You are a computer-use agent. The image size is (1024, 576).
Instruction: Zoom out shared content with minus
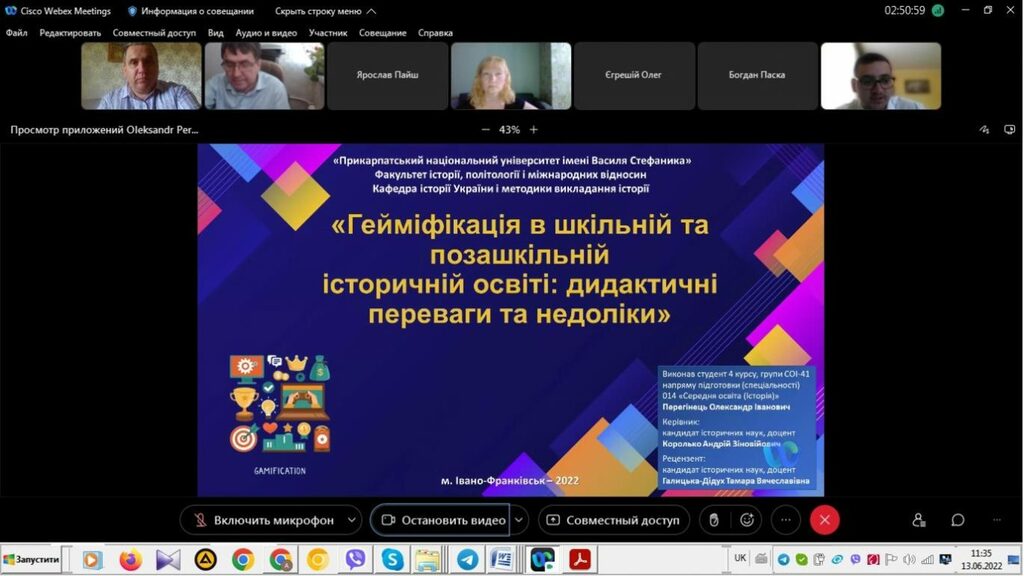486,130
